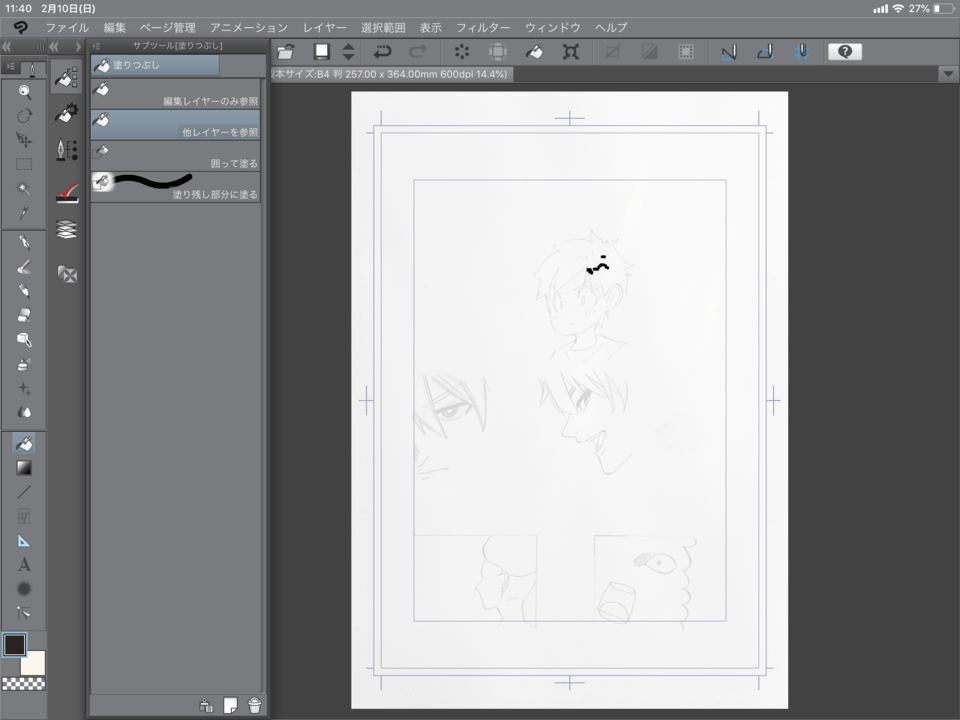Screen dimensions: 960x720
Task: Select the rectangular selection marquee tool
Action: coord(24,164)
